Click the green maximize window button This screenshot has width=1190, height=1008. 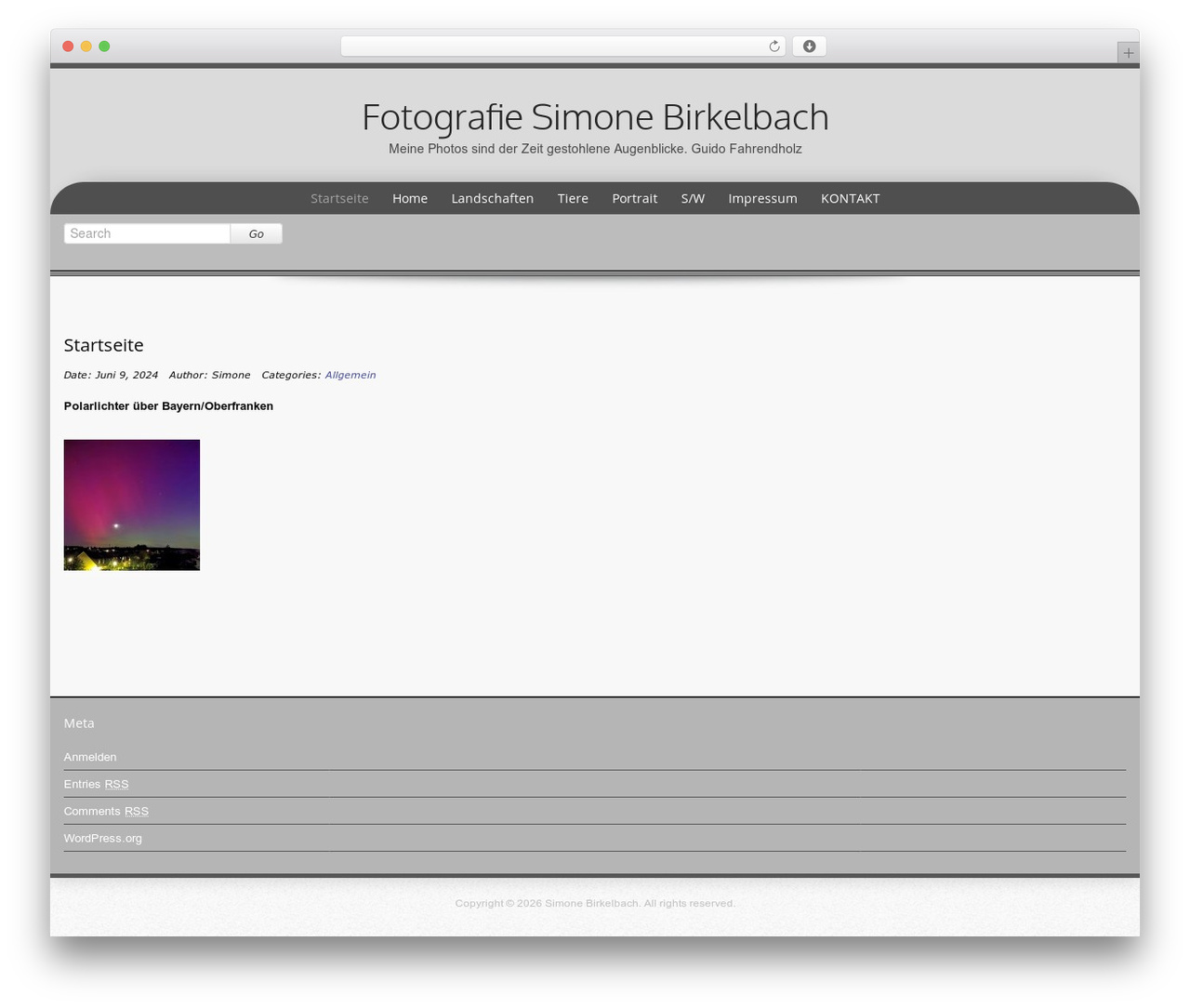tap(104, 46)
